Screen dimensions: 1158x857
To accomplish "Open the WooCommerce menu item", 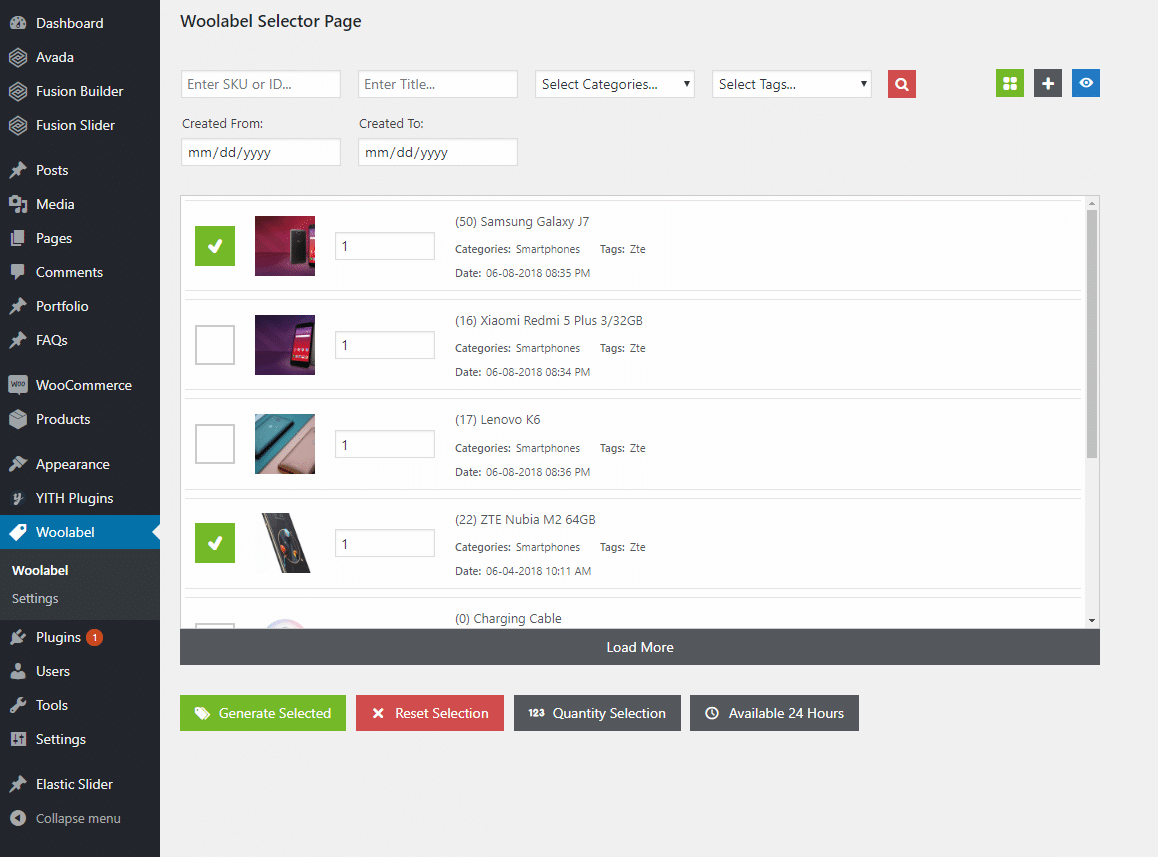I will pyautogui.click(x=80, y=385).
